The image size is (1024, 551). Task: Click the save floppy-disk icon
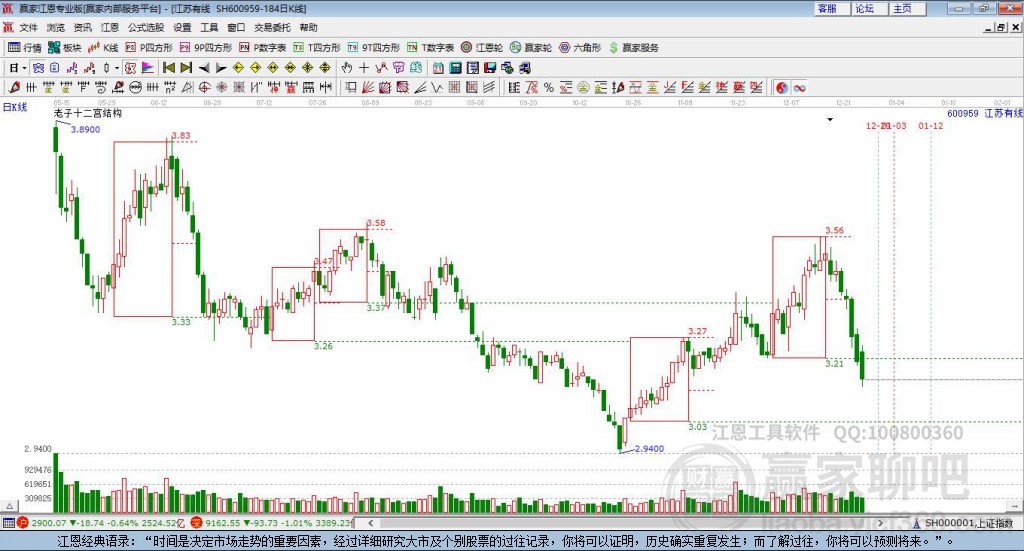pyautogui.click(x=490, y=68)
